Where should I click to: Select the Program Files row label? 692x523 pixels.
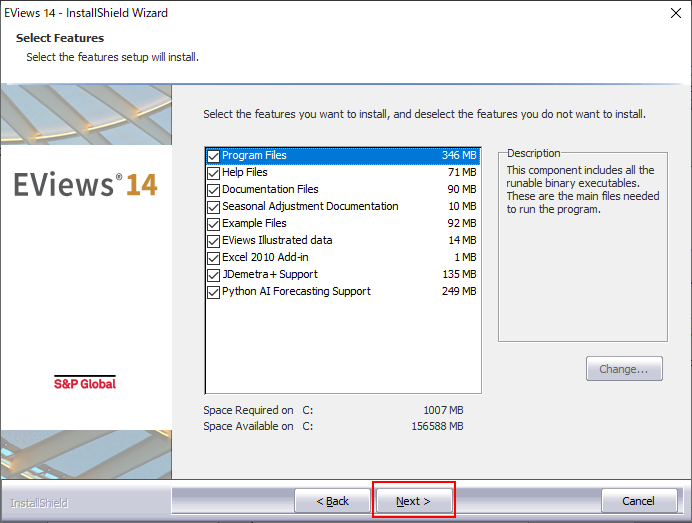tap(254, 155)
